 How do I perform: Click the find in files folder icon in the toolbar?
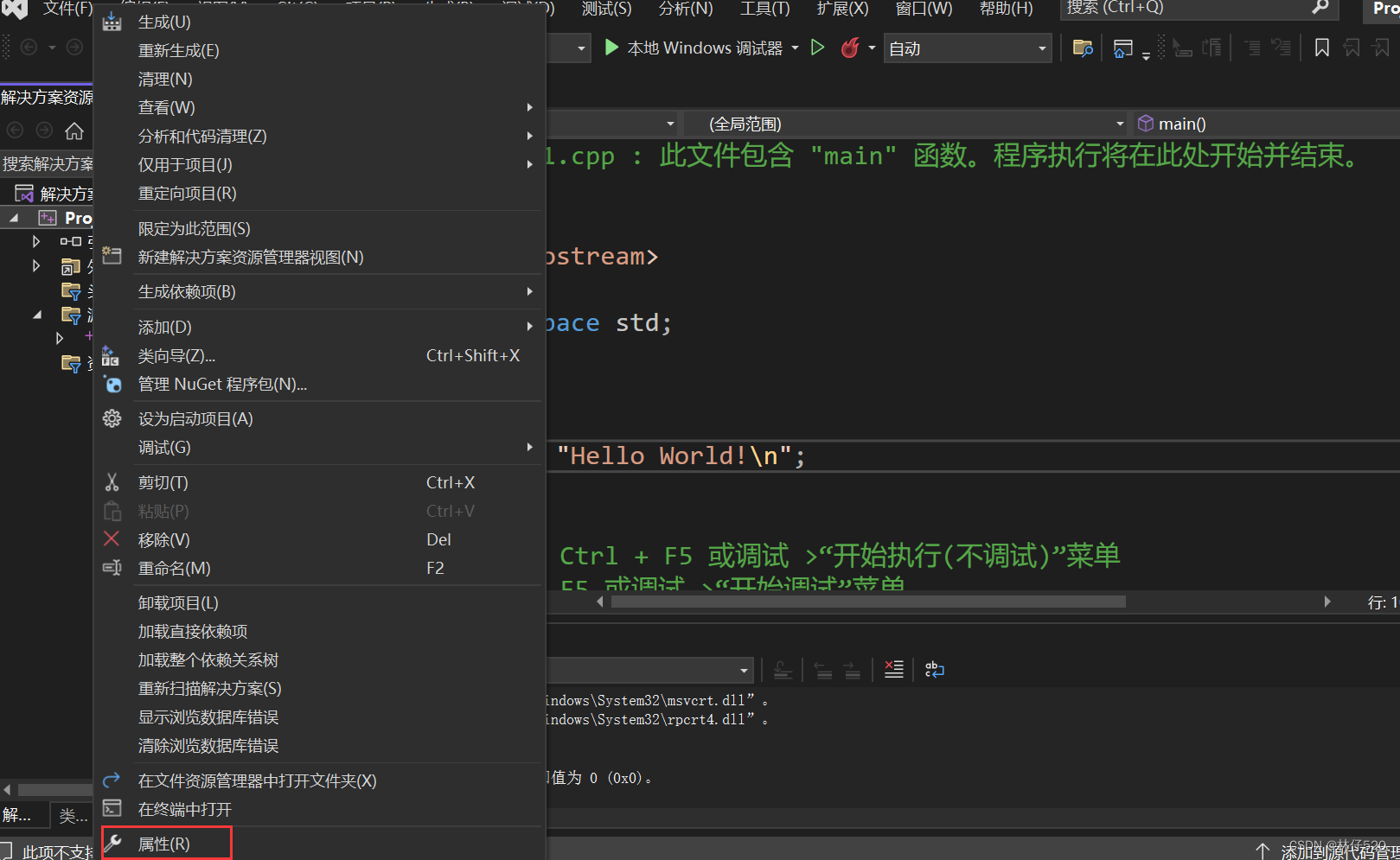(1083, 48)
